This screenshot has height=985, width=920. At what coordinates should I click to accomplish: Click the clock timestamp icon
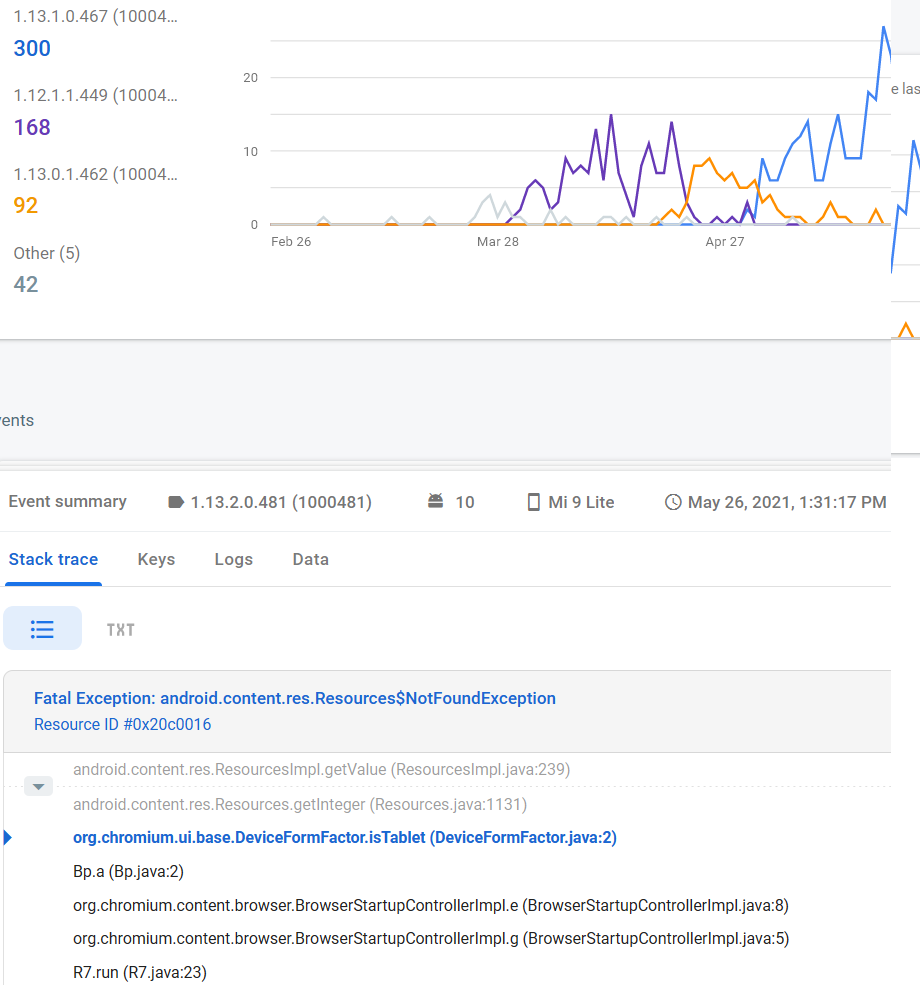click(673, 502)
